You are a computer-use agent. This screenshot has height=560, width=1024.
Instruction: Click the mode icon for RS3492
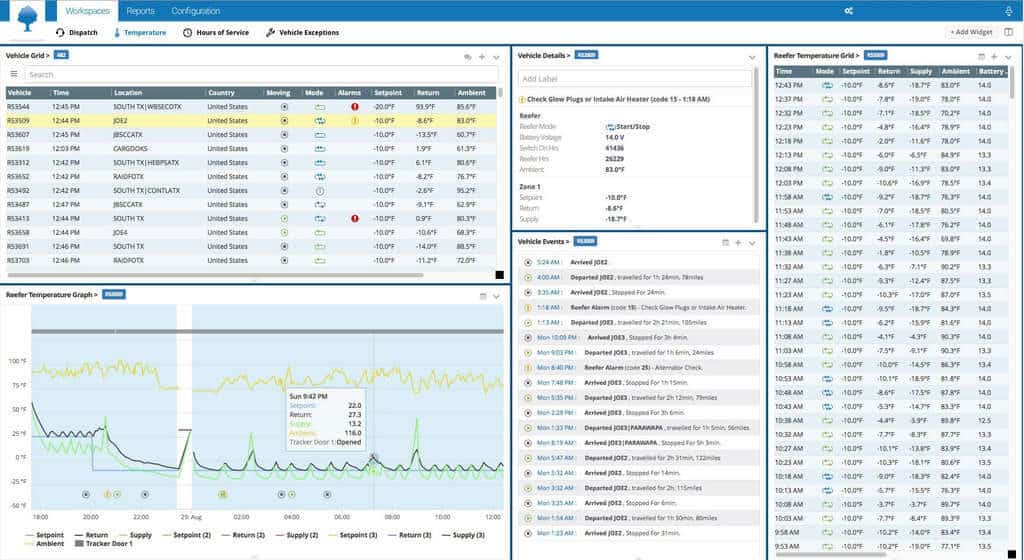pos(319,191)
